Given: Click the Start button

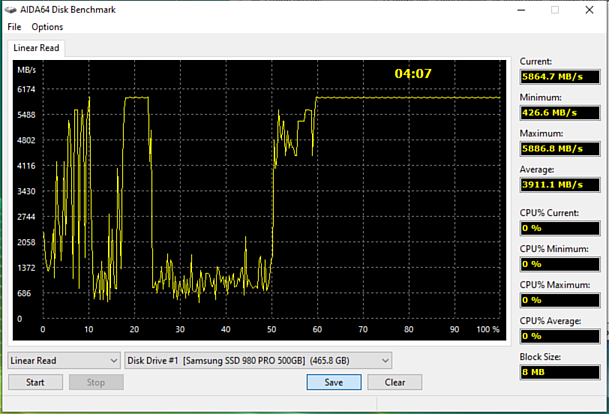Looking at the screenshot, I should tap(35, 383).
